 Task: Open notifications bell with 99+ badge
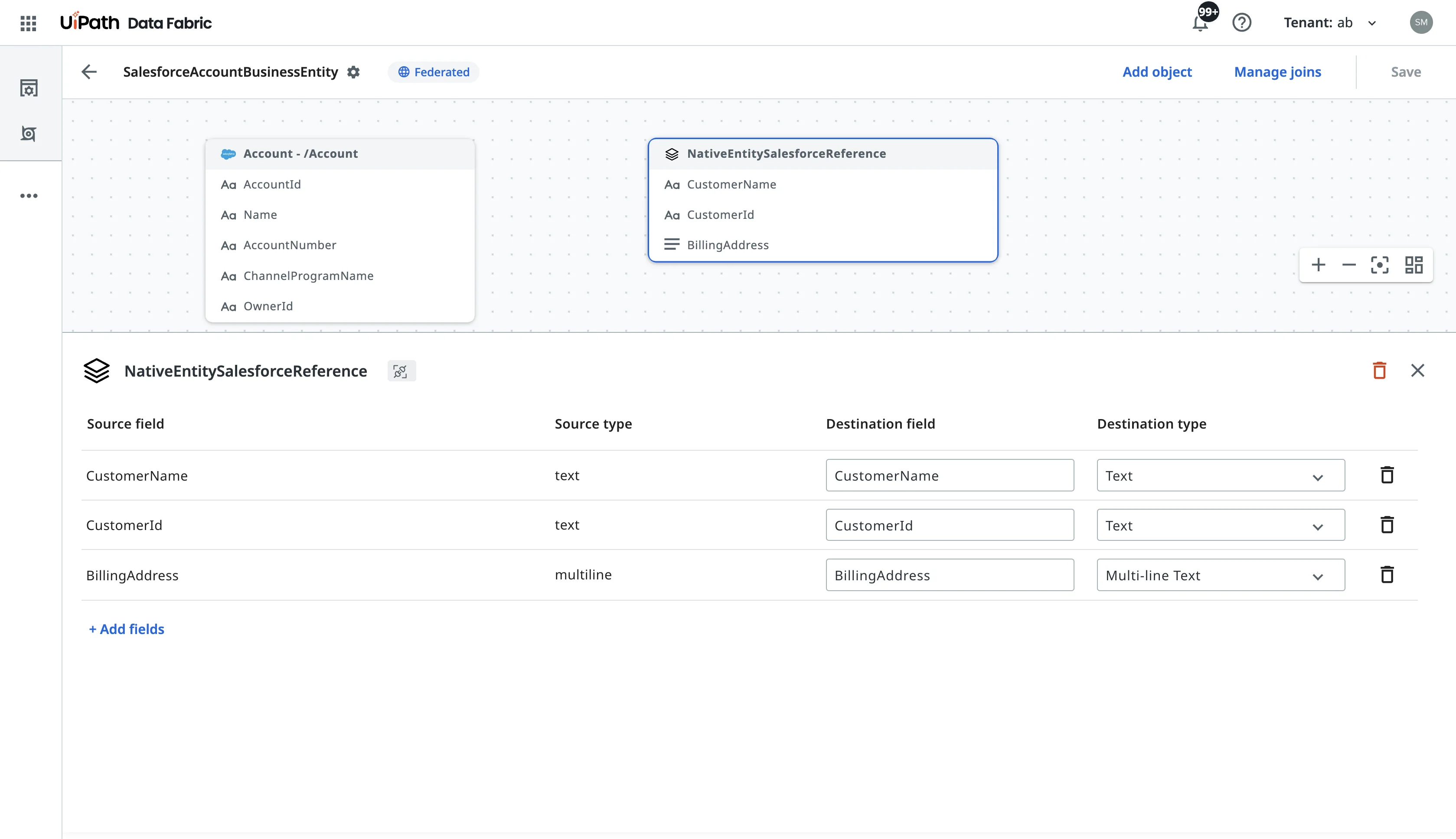1201,23
